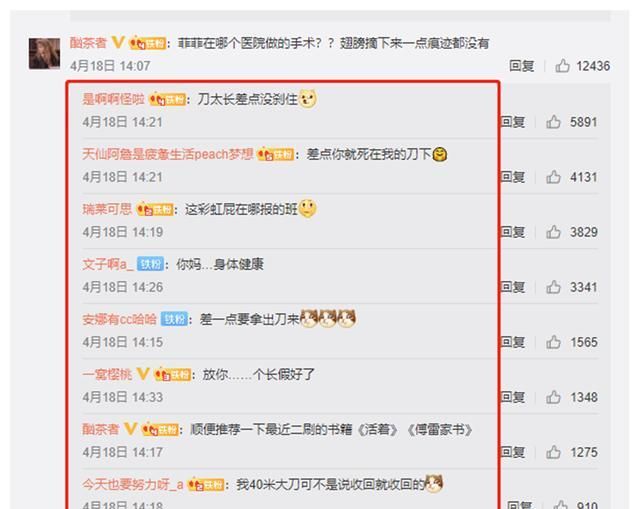Open the top commenter's avatar photo
The width and height of the screenshot is (640, 509).
click(x=44, y=53)
